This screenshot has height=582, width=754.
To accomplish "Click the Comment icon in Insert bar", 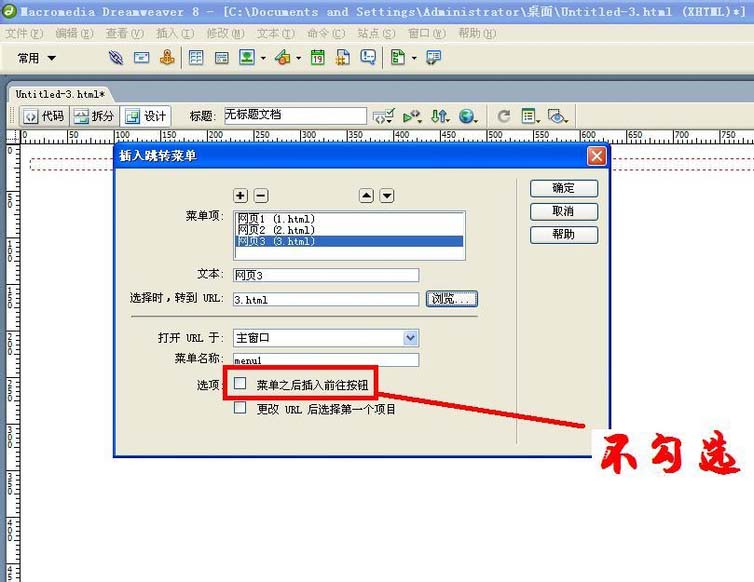I will 368,58.
